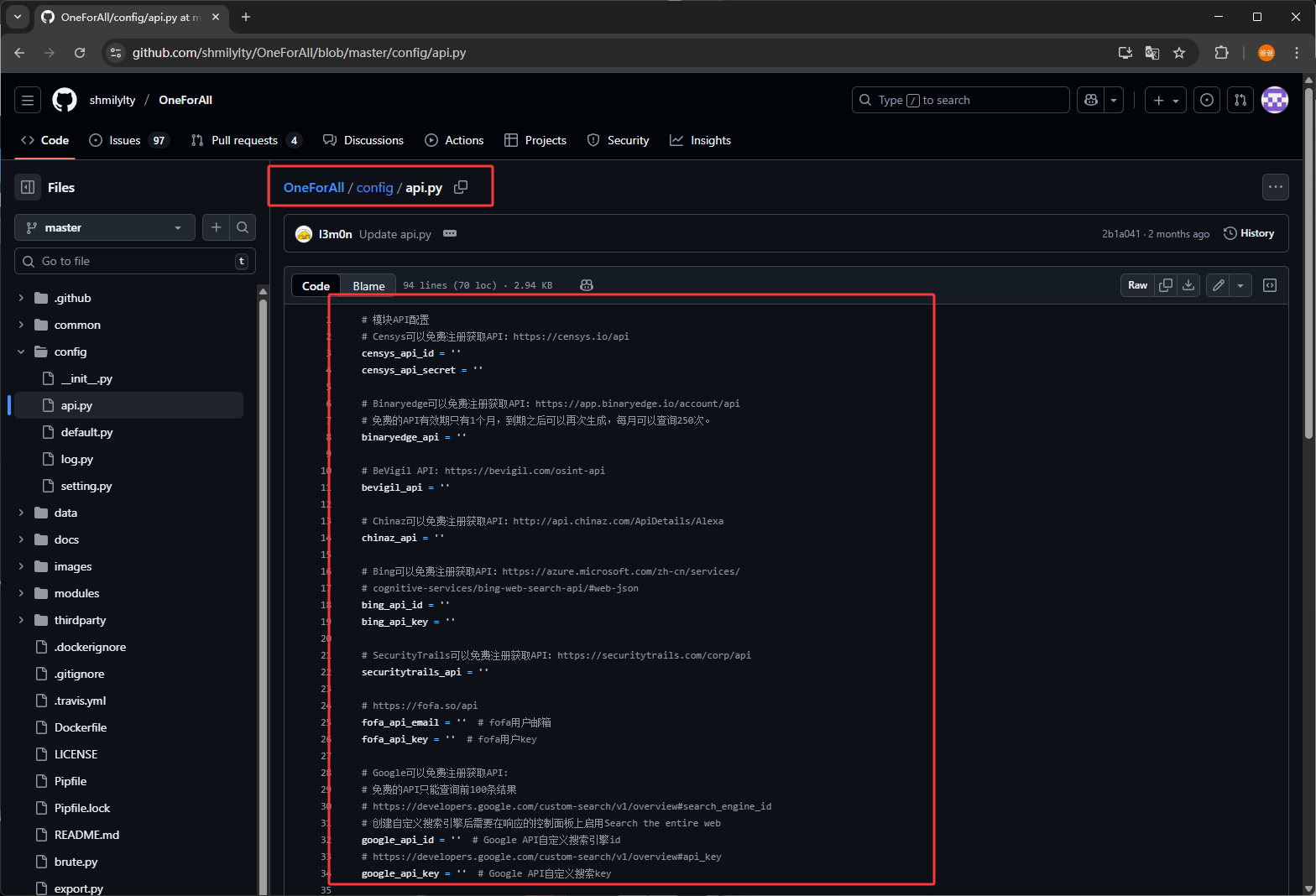The image size is (1316, 896).
Task: Open the pull requests icon in the header
Action: [1240, 100]
